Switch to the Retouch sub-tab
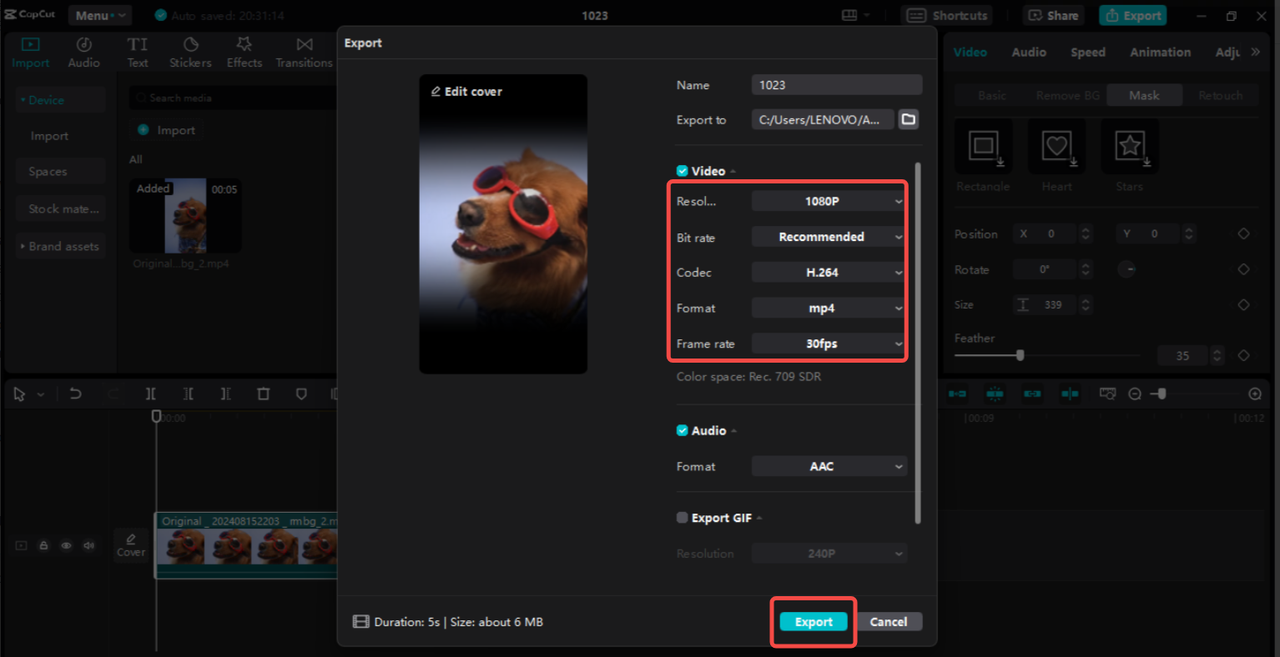Image resolution: width=1280 pixels, height=657 pixels. pyautogui.click(x=1220, y=95)
